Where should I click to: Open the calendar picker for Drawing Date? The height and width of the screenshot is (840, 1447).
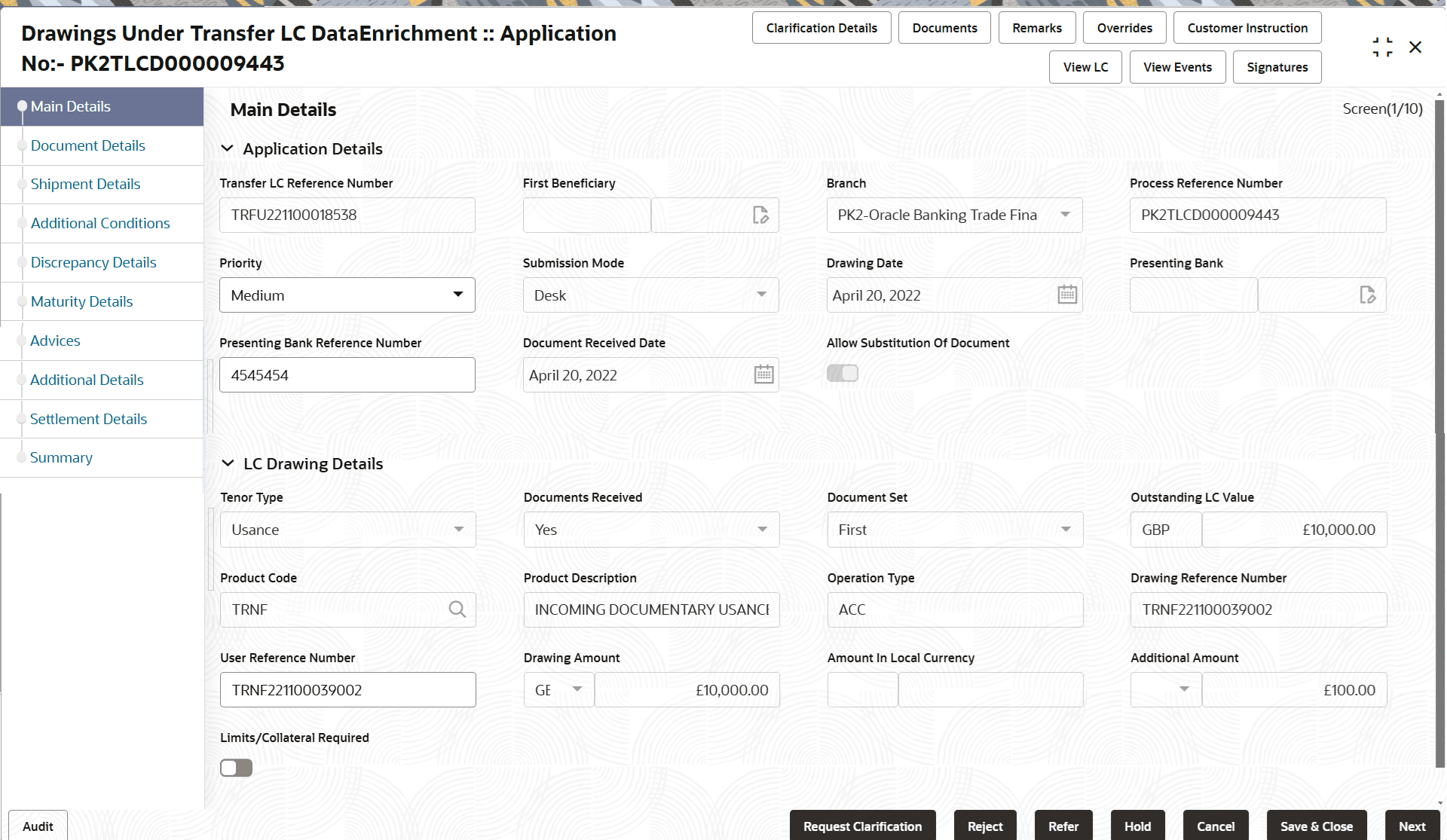pyautogui.click(x=1067, y=295)
